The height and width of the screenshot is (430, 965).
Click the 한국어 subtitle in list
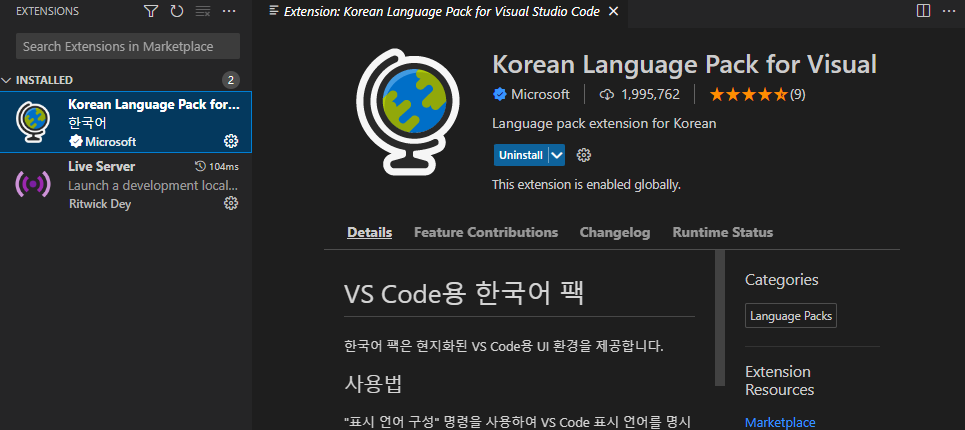[87, 123]
